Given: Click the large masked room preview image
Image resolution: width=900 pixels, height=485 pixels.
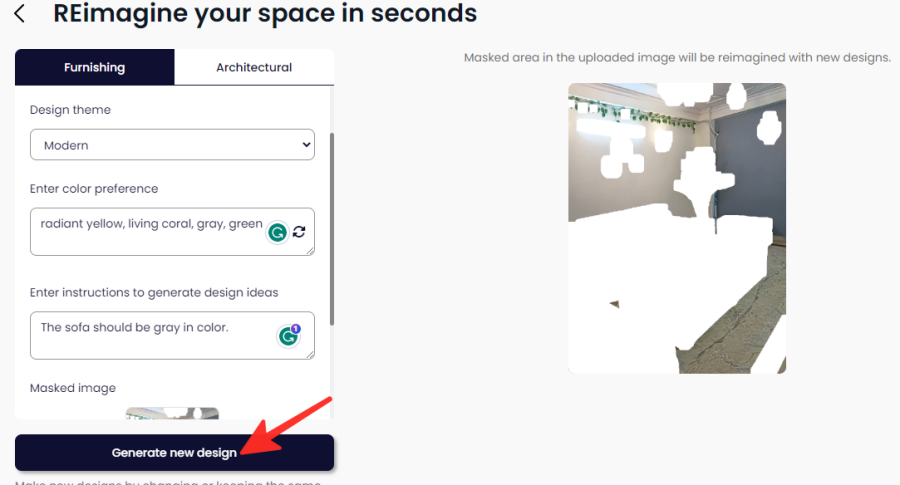Looking at the screenshot, I should (x=677, y=228).
